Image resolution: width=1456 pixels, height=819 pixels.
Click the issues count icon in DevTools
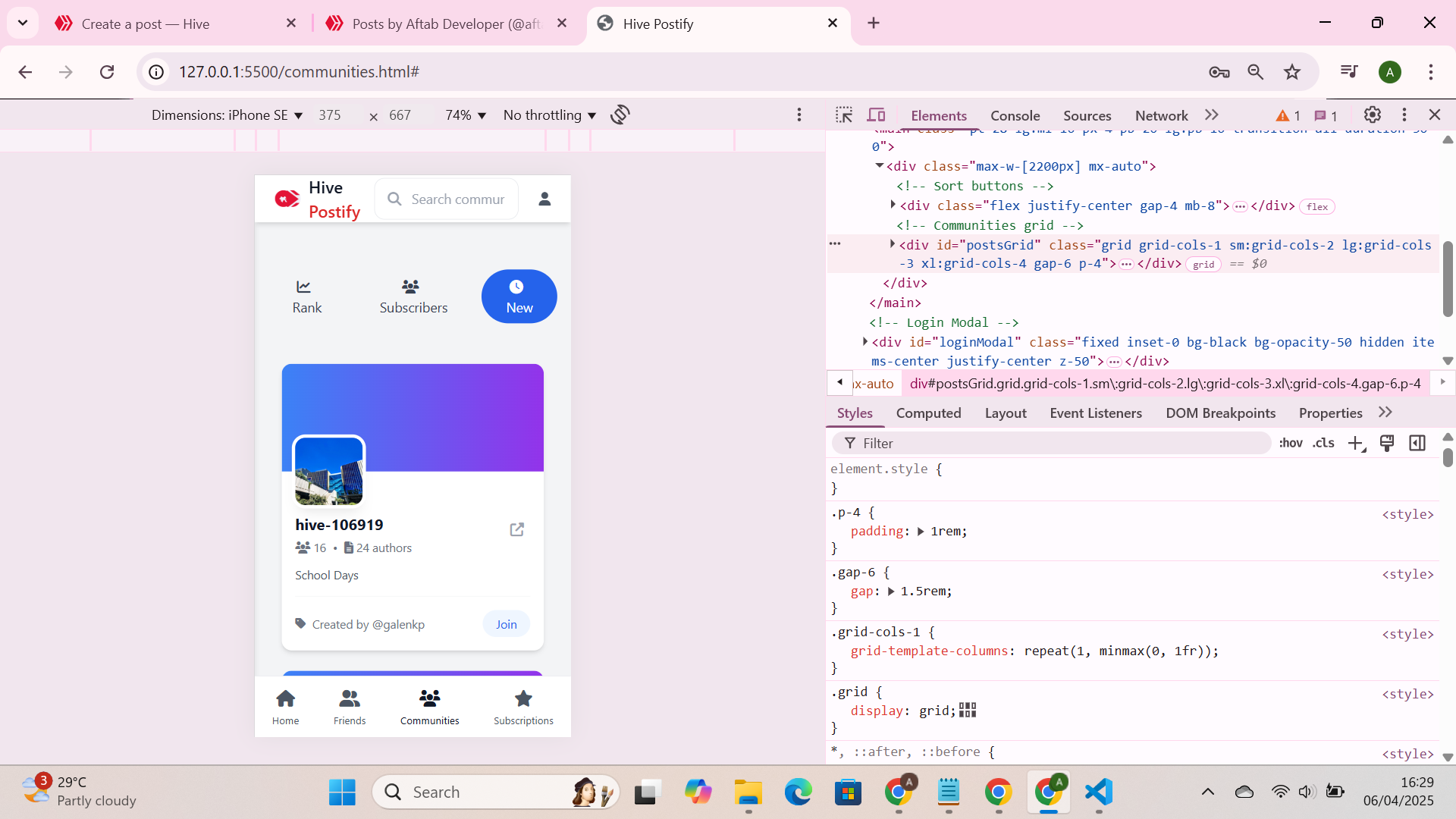click(x=1326, y=115)
